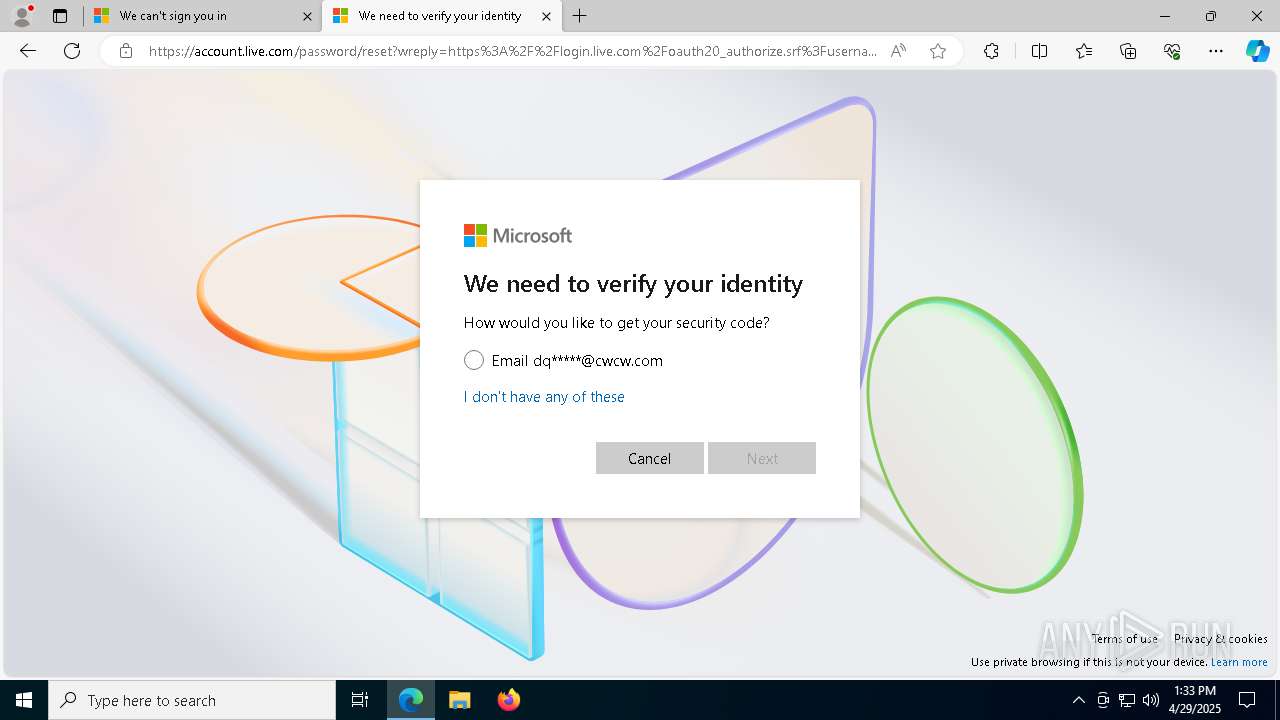Minimize the browser window
Viewport: 1280px width, 720px height.
(1165, 16)
